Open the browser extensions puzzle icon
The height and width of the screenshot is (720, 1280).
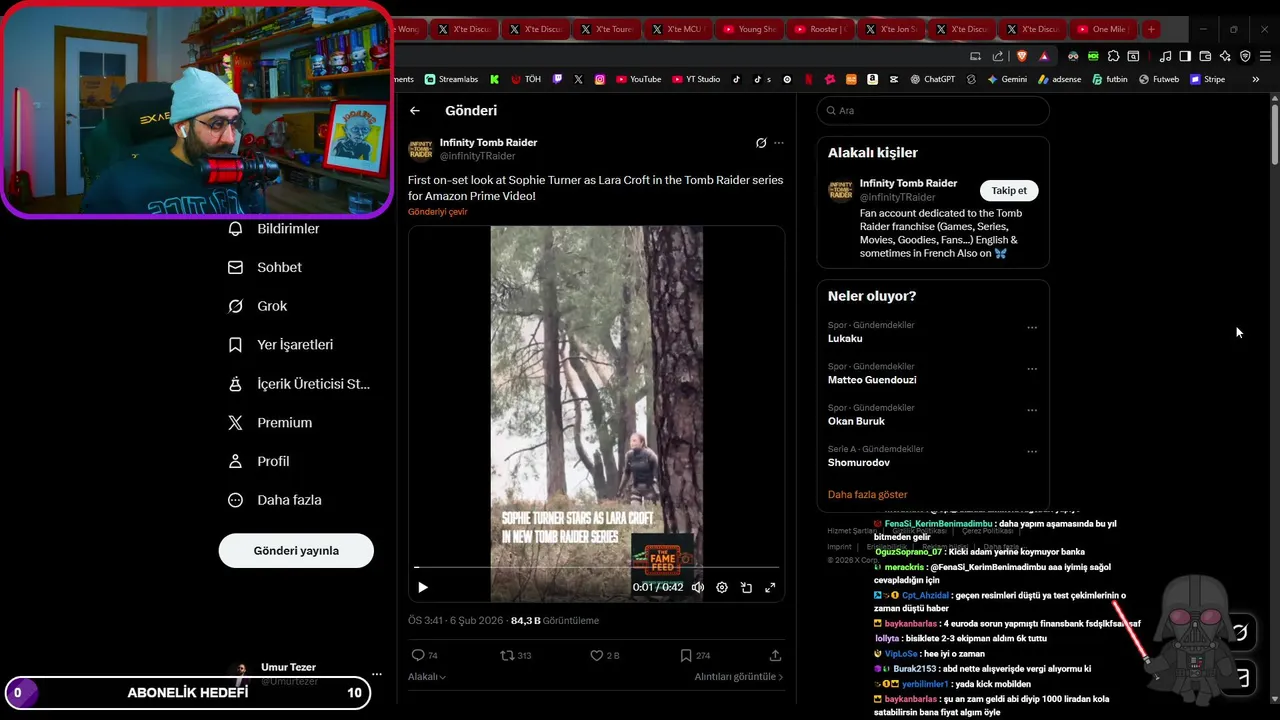(1113, 56)
